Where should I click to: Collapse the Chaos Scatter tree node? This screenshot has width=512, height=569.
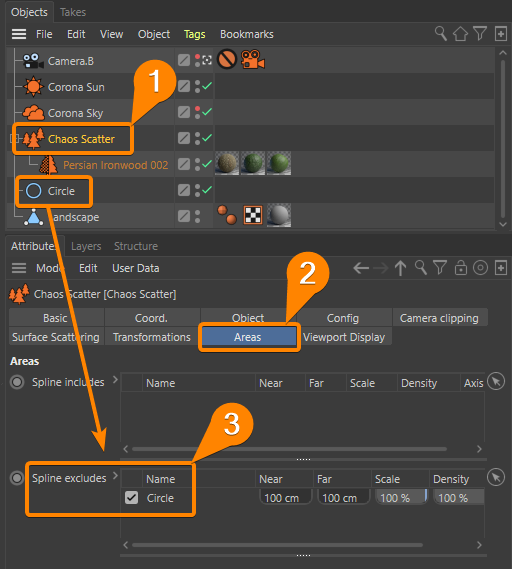[14, 138]
